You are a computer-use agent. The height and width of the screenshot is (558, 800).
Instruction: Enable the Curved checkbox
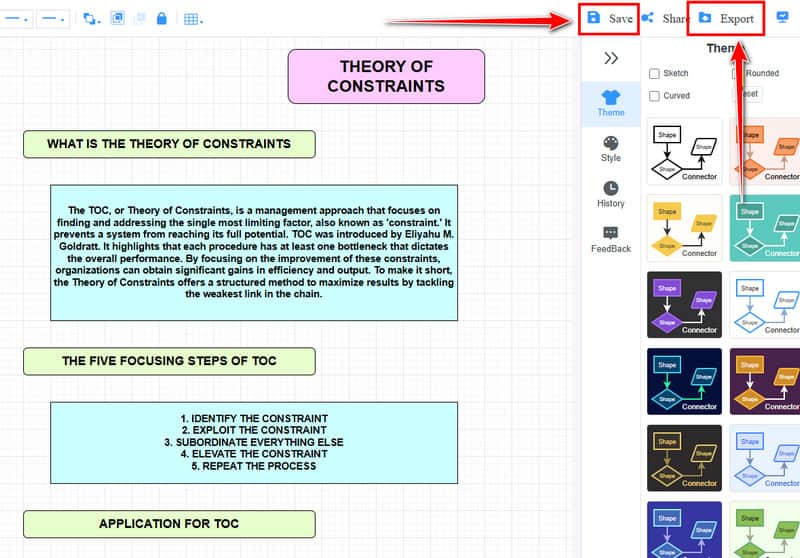654,96
